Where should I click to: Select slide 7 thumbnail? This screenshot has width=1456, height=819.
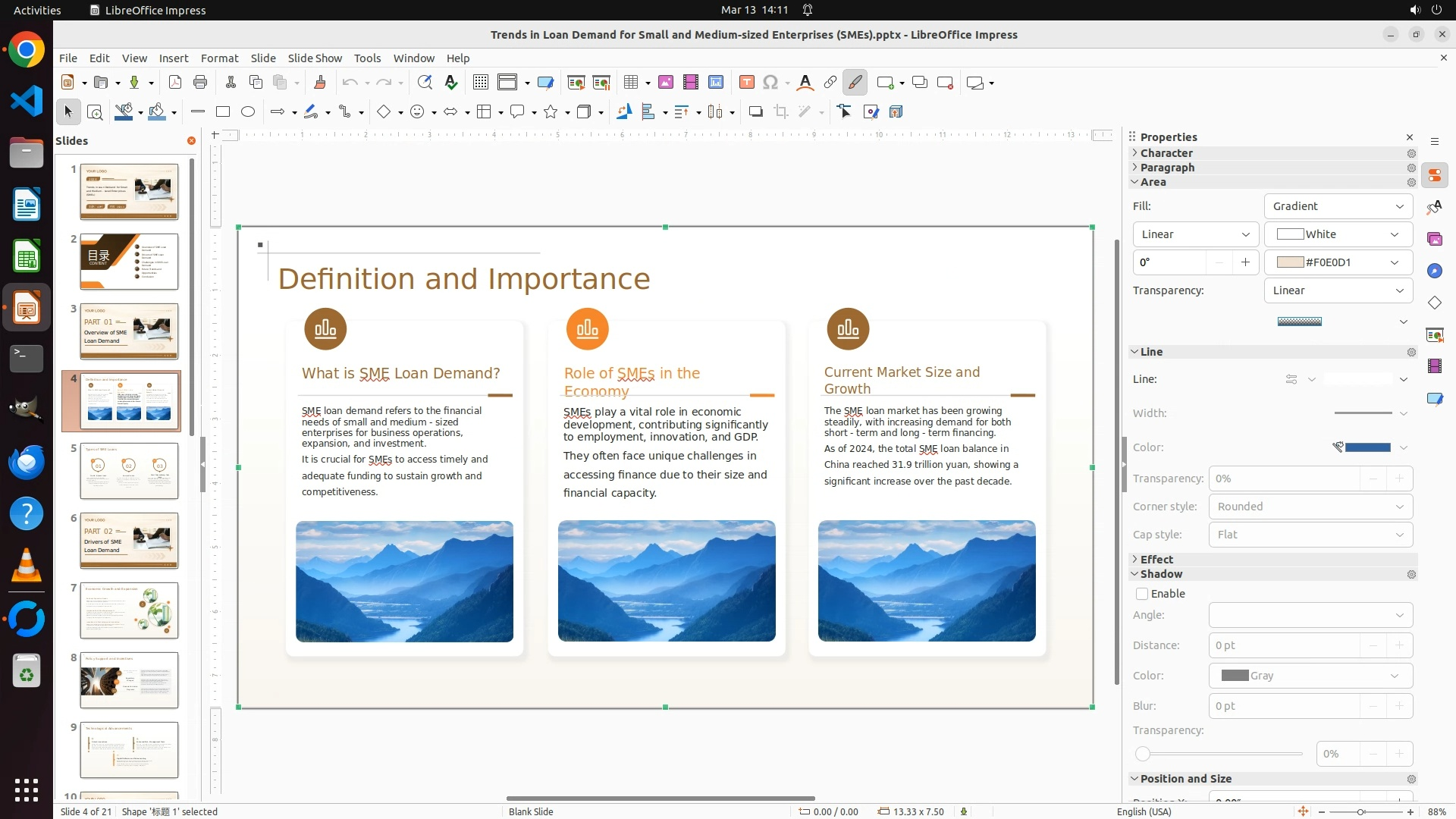(129, 610)
